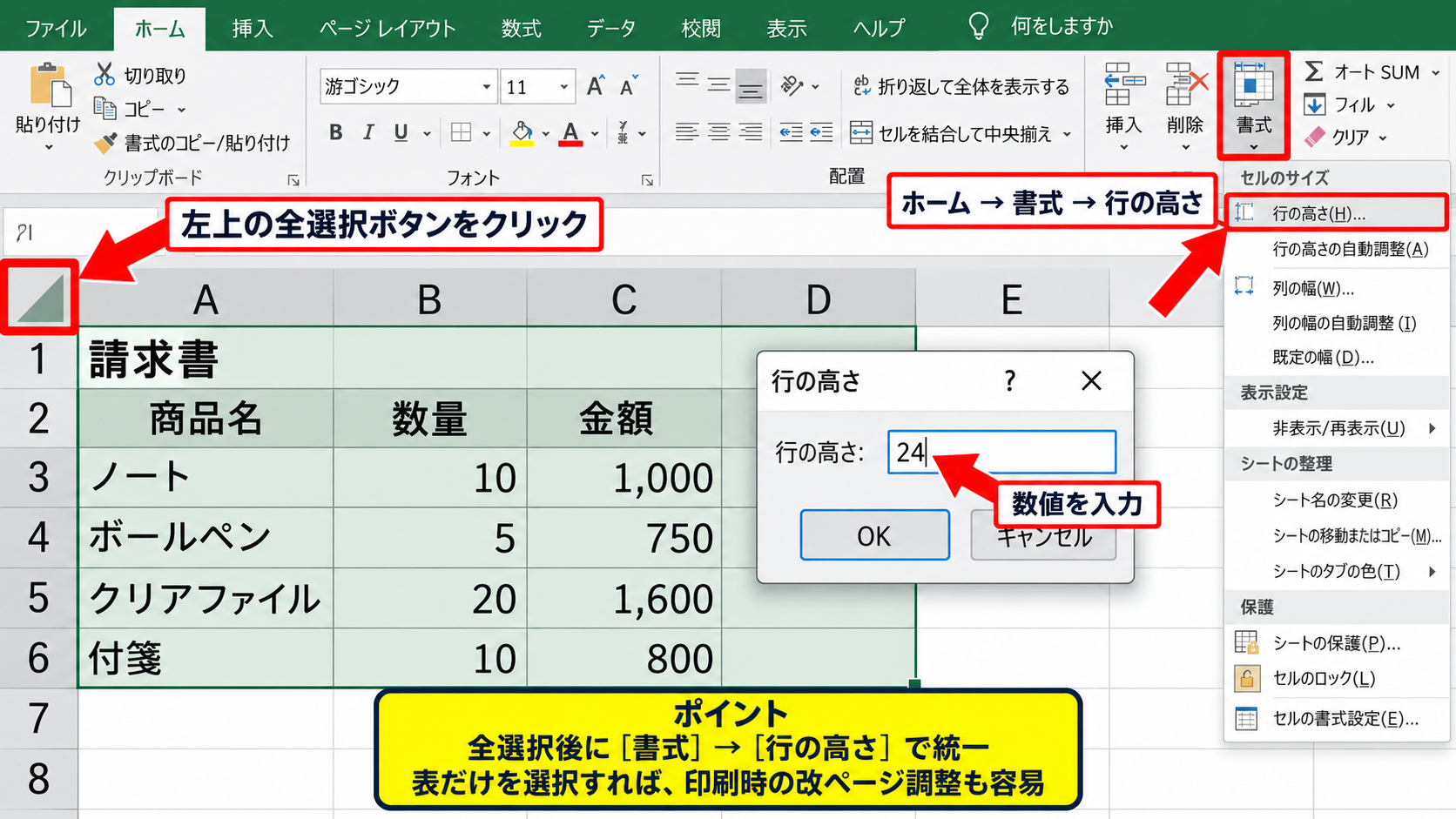Toggle the bottom vertical align button
This screenshot has width=1456, height=819.
(x=750, y=85)
